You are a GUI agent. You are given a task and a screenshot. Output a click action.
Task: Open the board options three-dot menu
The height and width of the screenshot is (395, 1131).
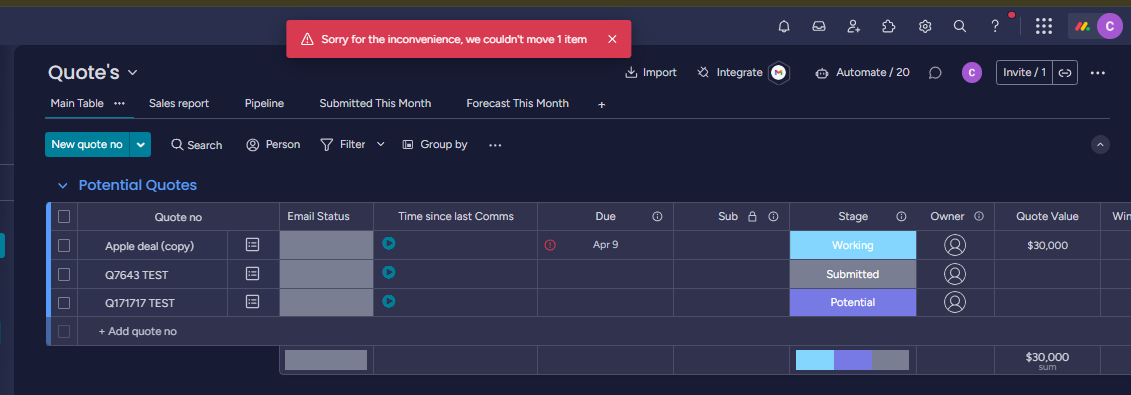(x=1098, y=73)
